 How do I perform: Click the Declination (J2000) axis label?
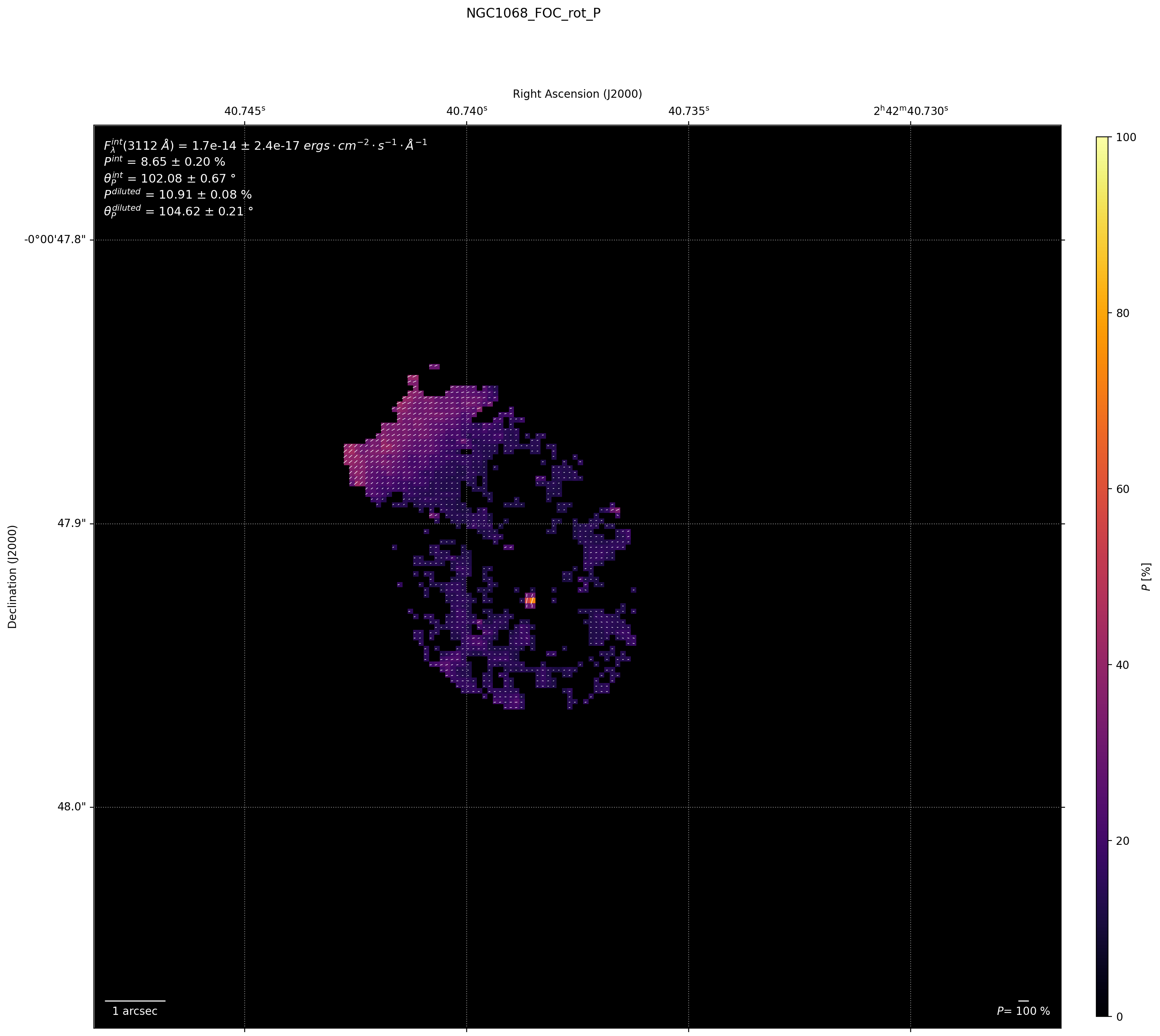coord(13,577)
